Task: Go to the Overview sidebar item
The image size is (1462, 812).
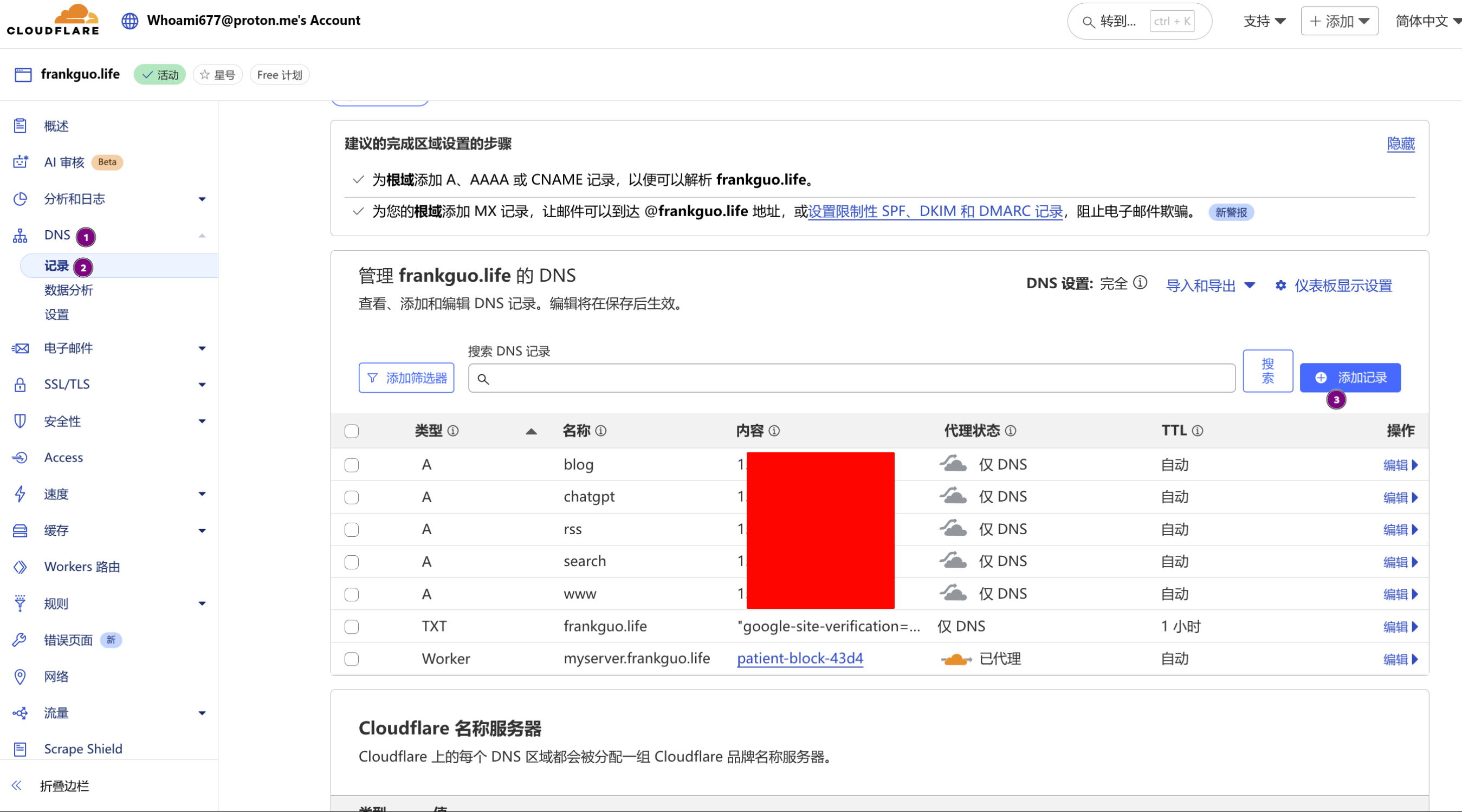Action: click(56, 126)
